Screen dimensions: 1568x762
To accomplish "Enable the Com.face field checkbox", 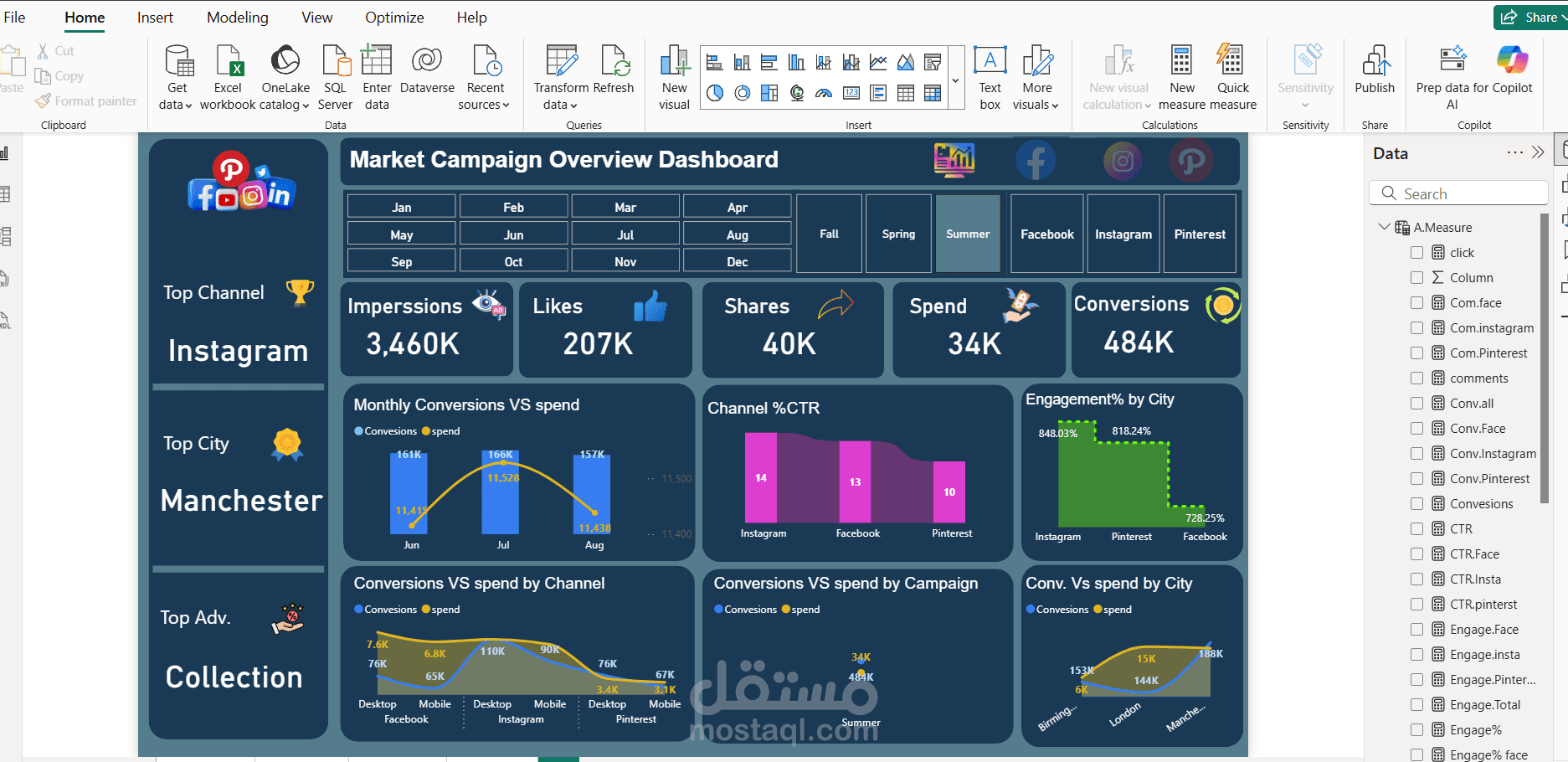I will [1416, 302].
